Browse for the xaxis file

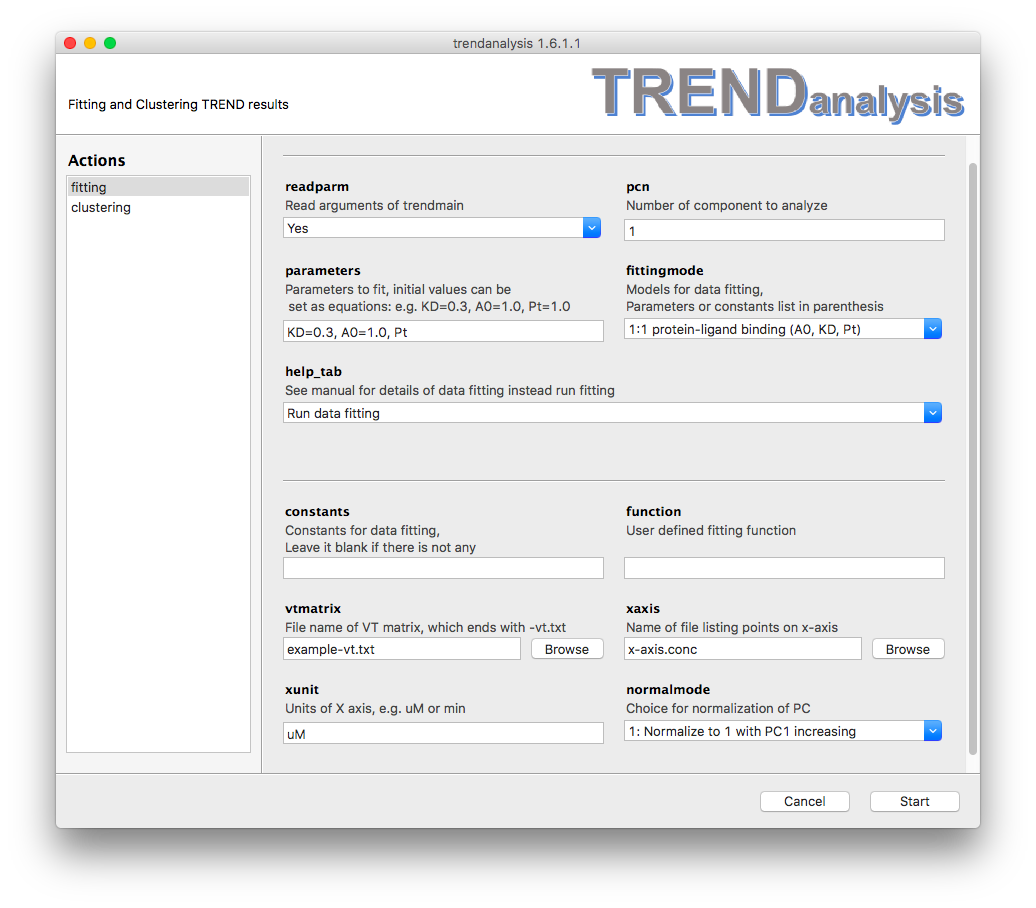[908, 650]
